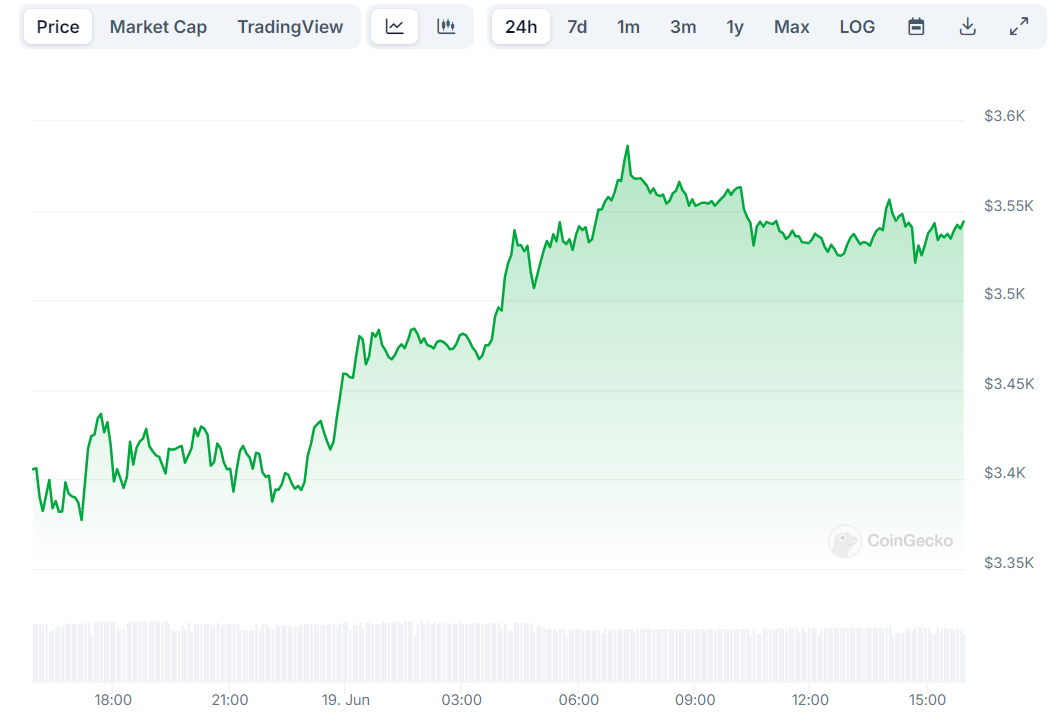Switch to candlestick chart view
The image size is (1062, 723).
[446, 27]
